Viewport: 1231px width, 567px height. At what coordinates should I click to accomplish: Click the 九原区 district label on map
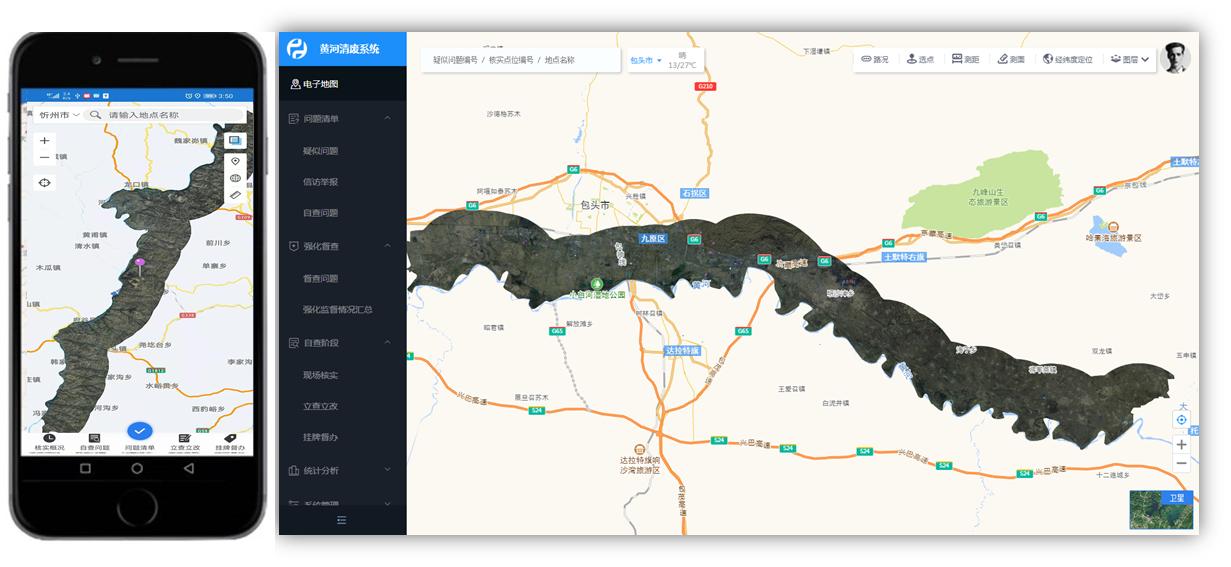tap(652, 239)
